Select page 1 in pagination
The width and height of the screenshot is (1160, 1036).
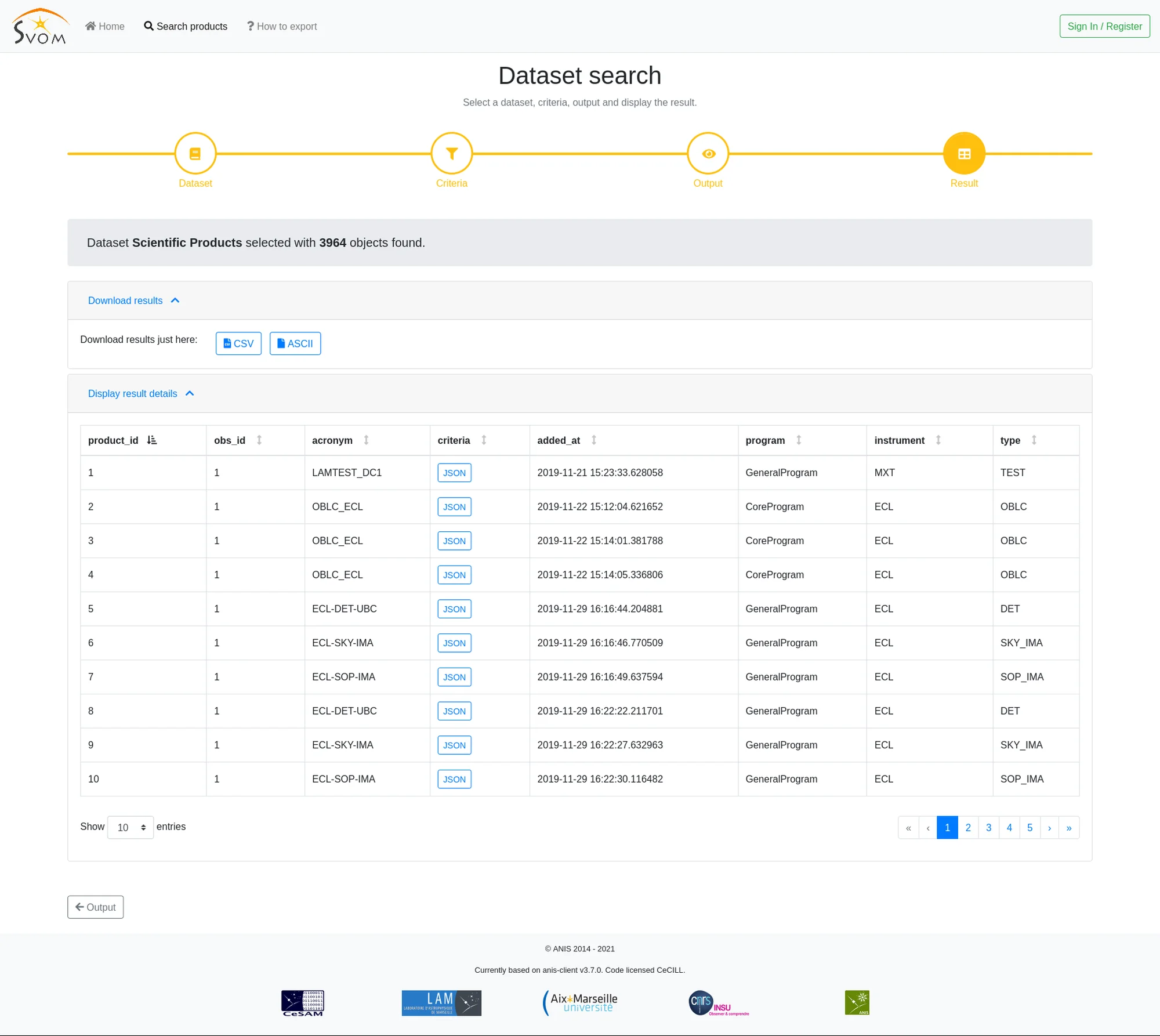tap(947, 828)
